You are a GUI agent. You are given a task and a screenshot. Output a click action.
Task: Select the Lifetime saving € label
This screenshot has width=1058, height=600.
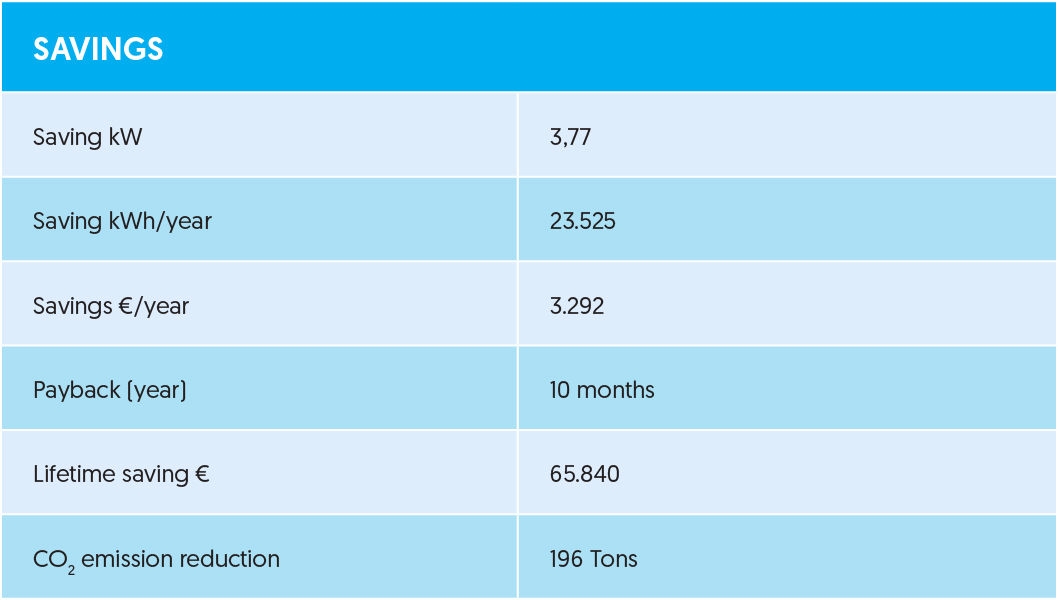pyautogui.click(x=121, y=473)
